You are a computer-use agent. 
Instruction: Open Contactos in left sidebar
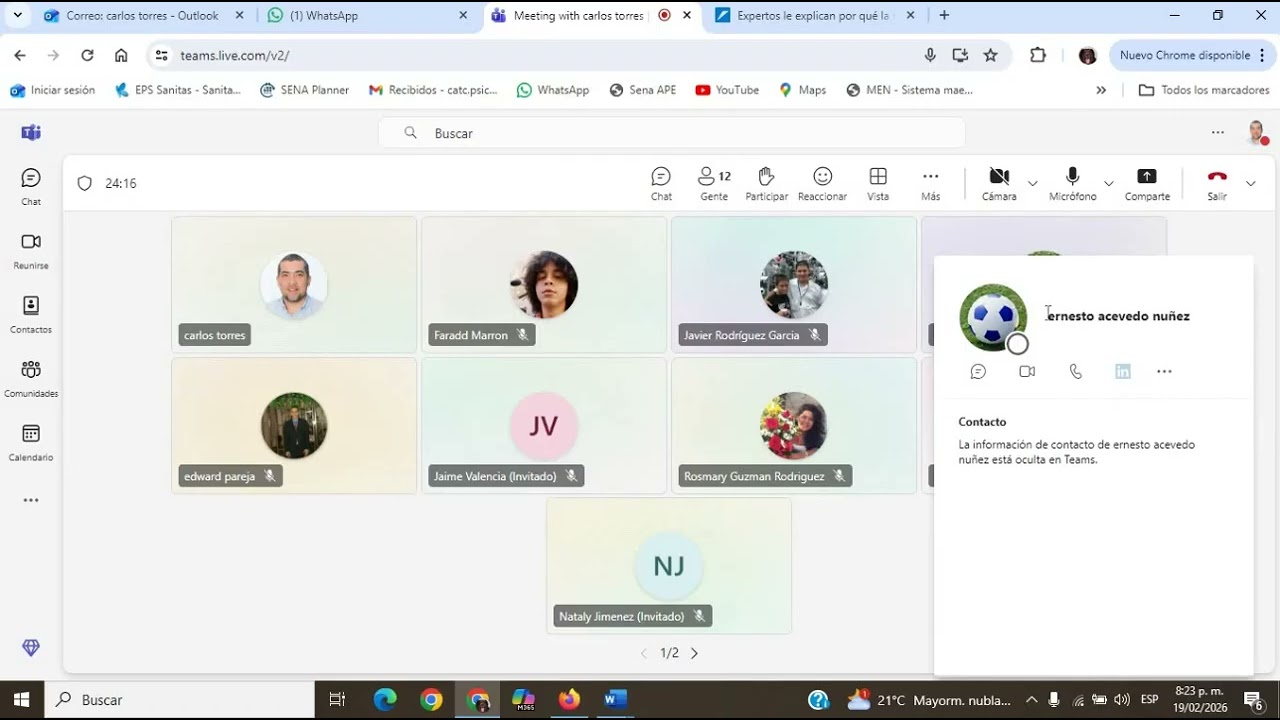(31, 314)
